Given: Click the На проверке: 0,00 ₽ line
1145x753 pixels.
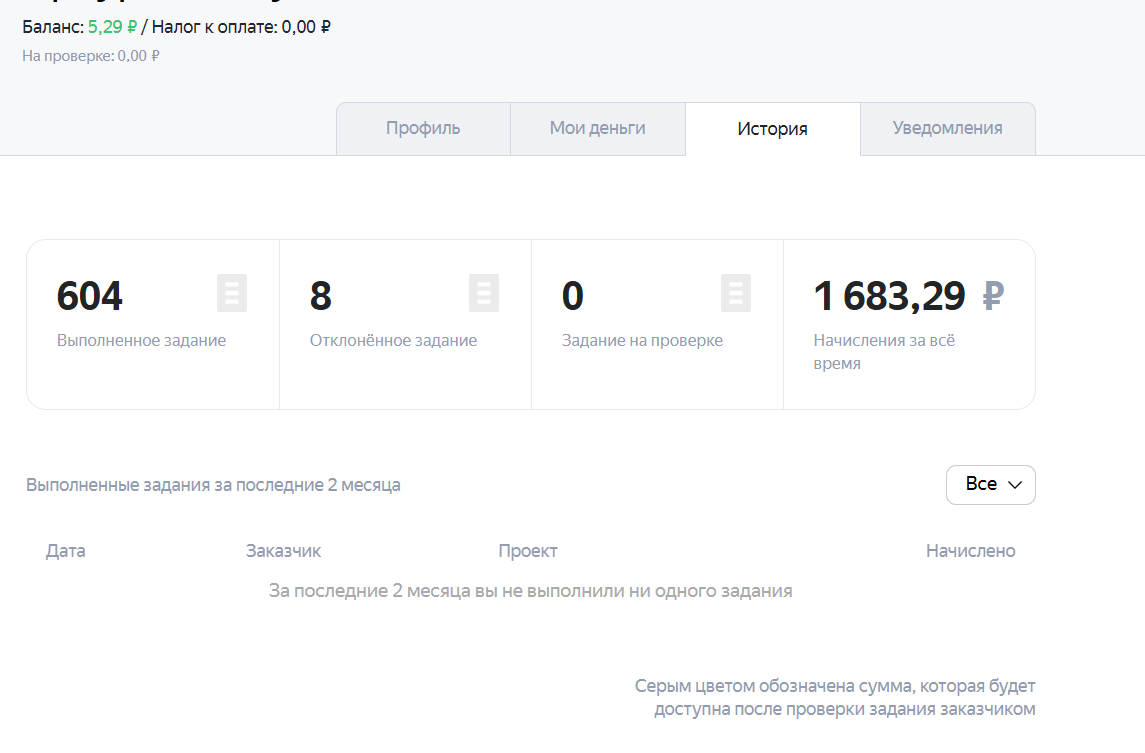Looking at the screenshot, I should [x=91, y=56].
